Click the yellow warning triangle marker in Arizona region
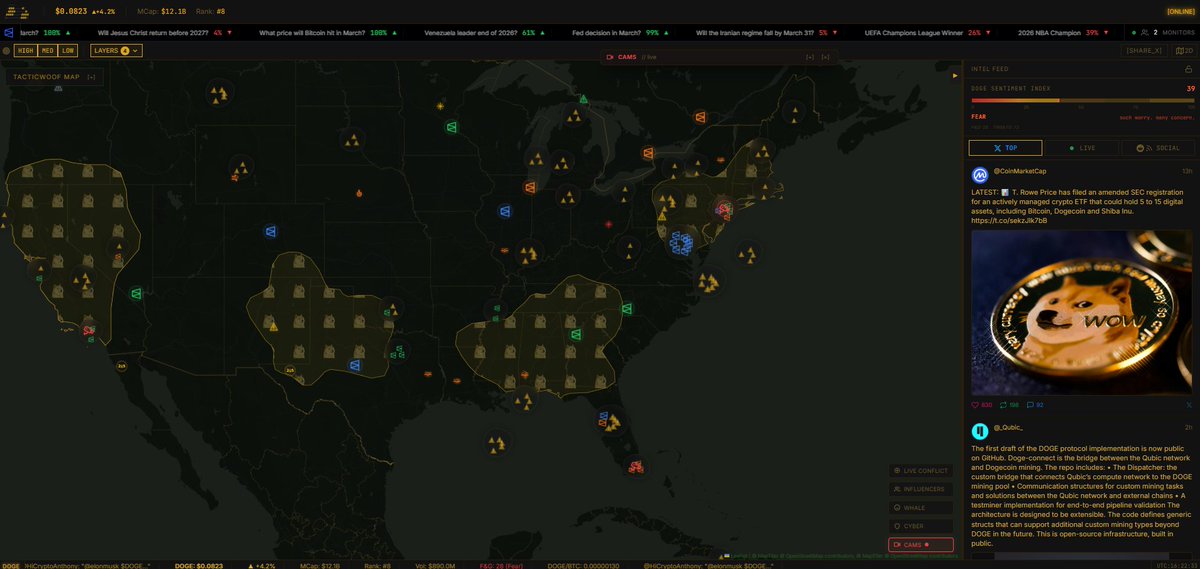Screen dimensions: 1200x569 point(273,326)
